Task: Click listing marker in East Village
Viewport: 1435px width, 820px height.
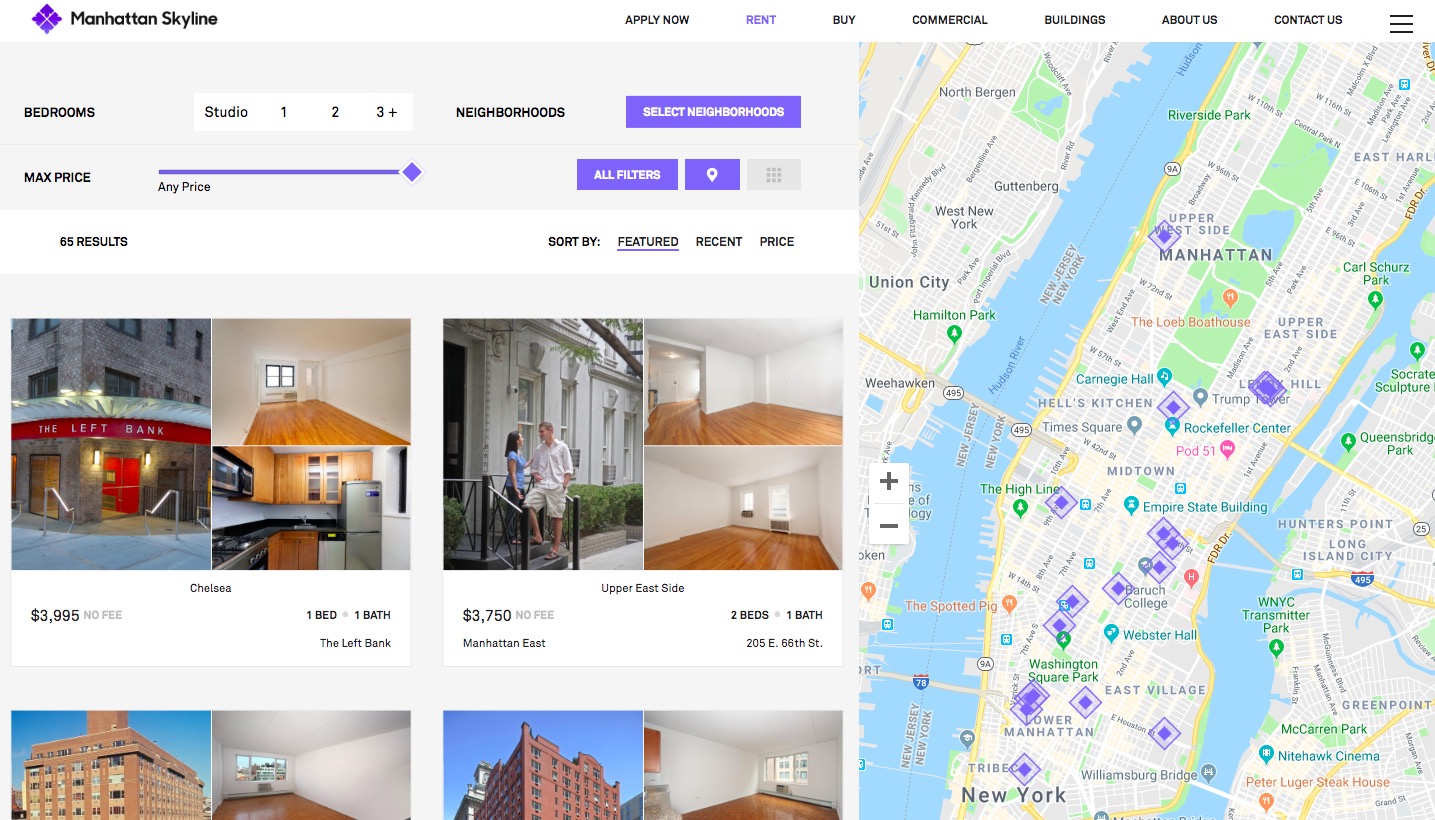Action: 1085,702
